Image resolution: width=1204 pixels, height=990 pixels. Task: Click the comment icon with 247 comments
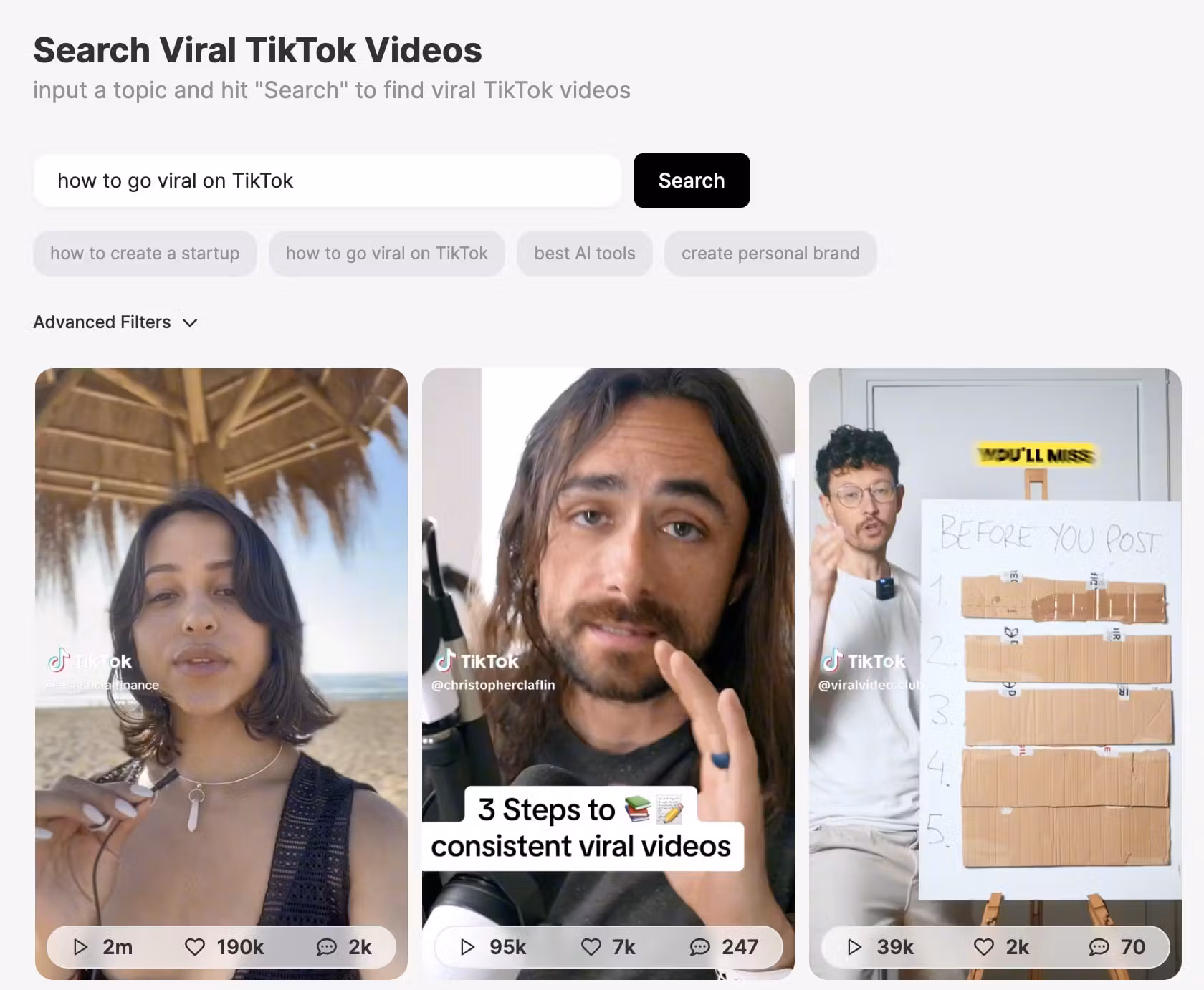[699, 947]
